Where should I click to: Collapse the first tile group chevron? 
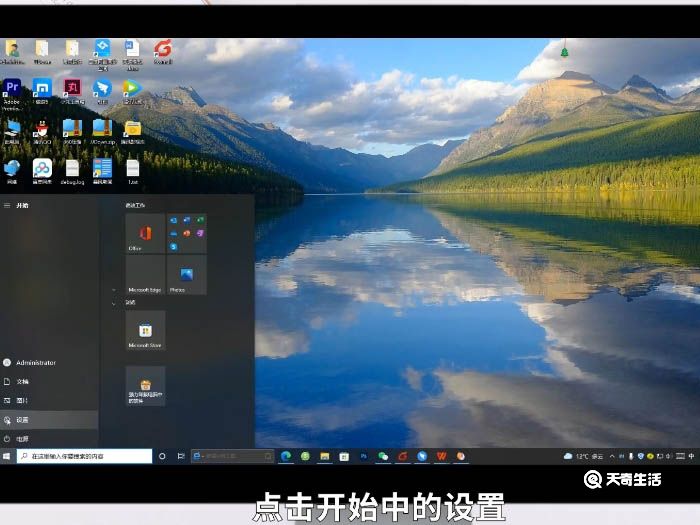click(115, 290)
